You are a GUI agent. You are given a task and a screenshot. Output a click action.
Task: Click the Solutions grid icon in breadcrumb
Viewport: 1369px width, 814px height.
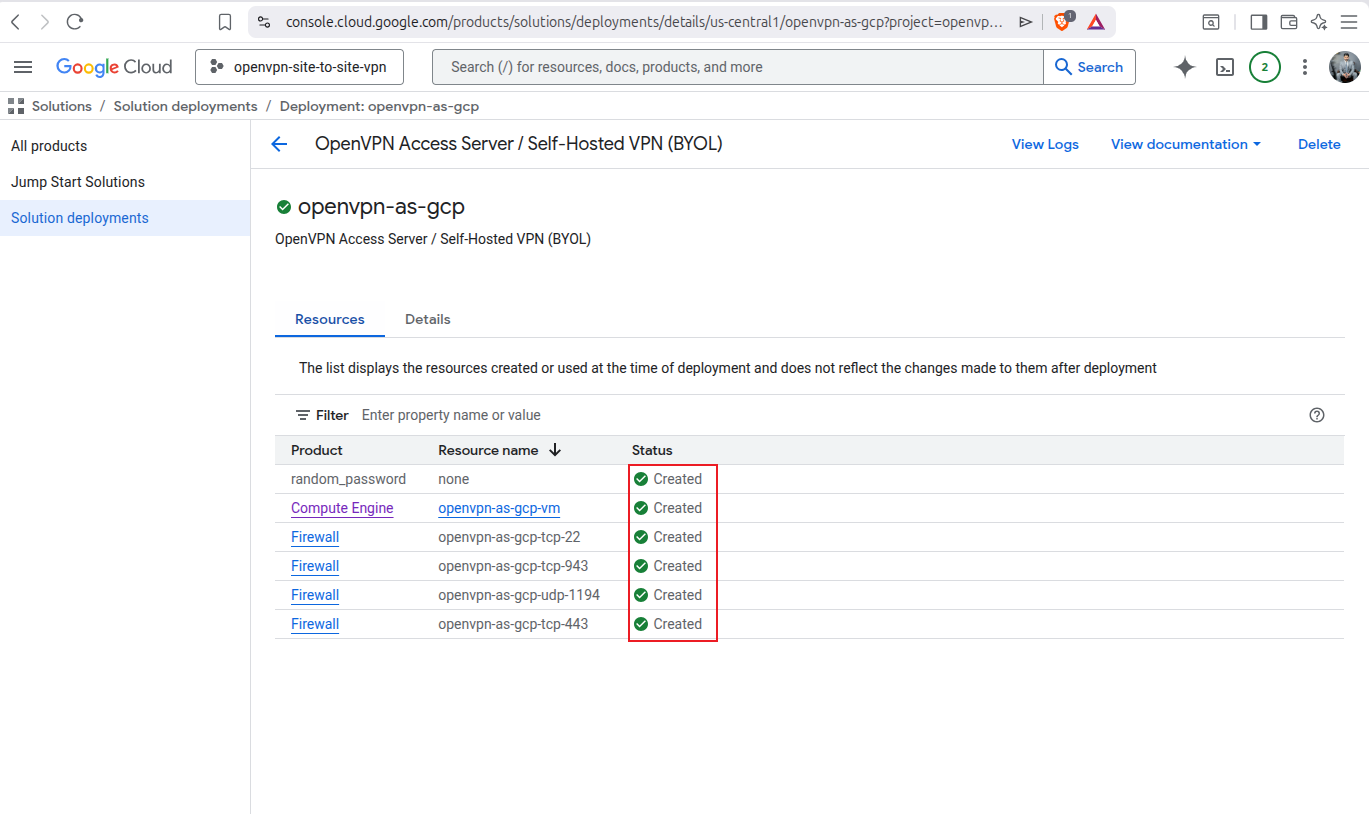tap(16, 106)
